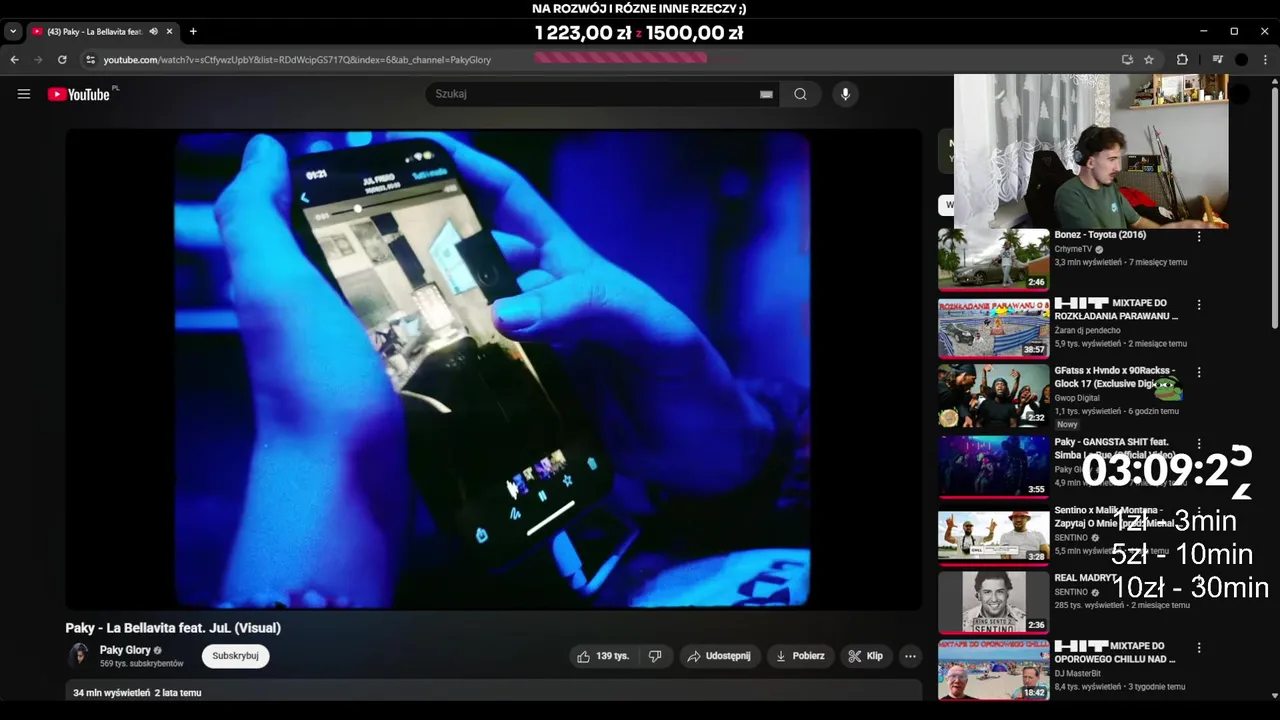The image size is (1280, 720).
Task: Open the on-screen keyboard icon in search
Action: coord(766,94)
